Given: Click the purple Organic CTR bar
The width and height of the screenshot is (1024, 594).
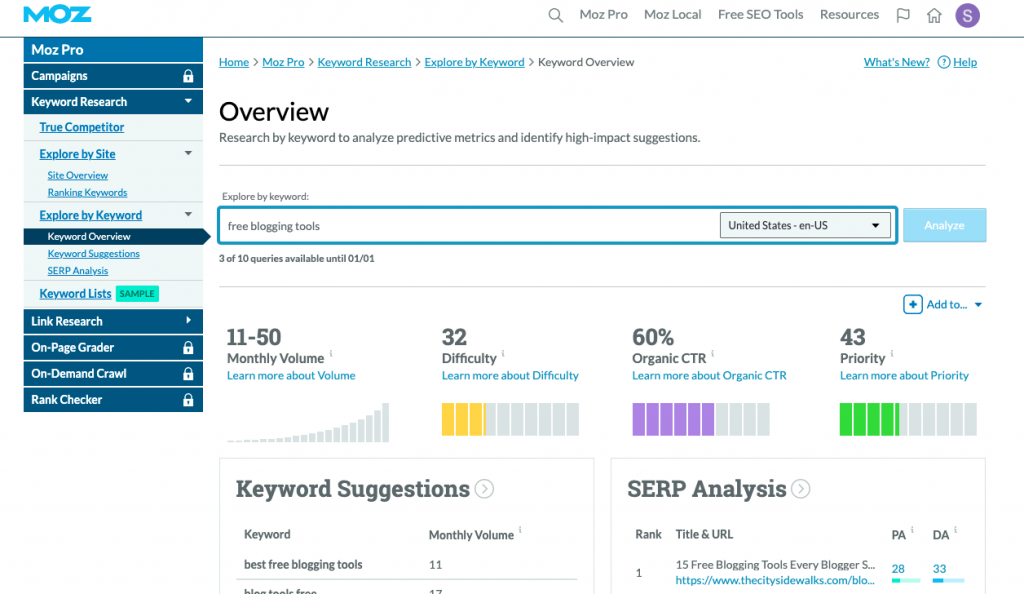Looking at the screenshot, I should [x=701, y=419].
